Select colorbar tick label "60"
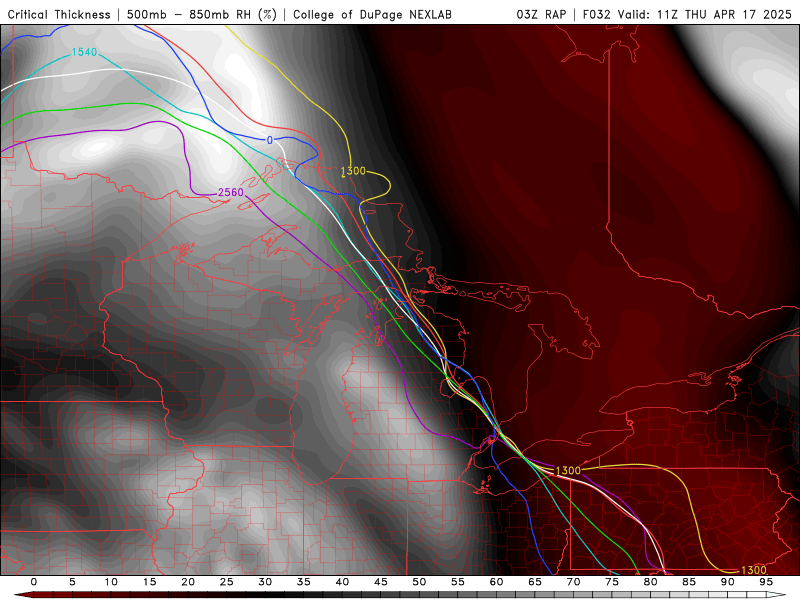Image resolution: width=800 pixels, height=600 pixels. [x=496, y=582]
